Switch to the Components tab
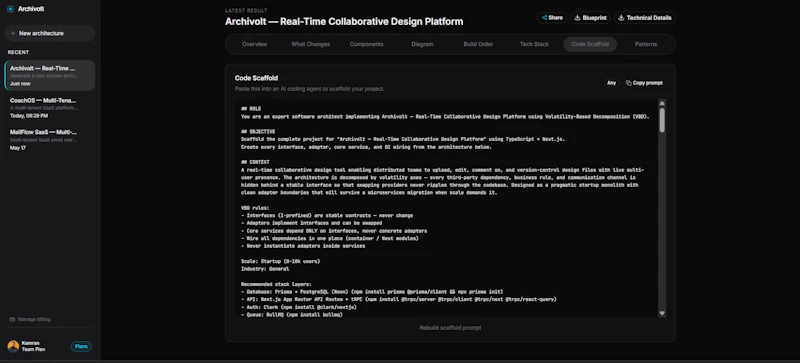 pyautogui.click(x=366, y=44)
